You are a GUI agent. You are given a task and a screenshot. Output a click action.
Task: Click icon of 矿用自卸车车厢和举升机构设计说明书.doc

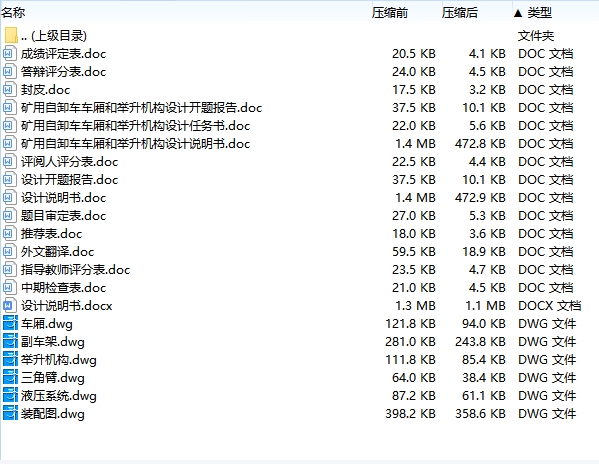tap(10, 143)
